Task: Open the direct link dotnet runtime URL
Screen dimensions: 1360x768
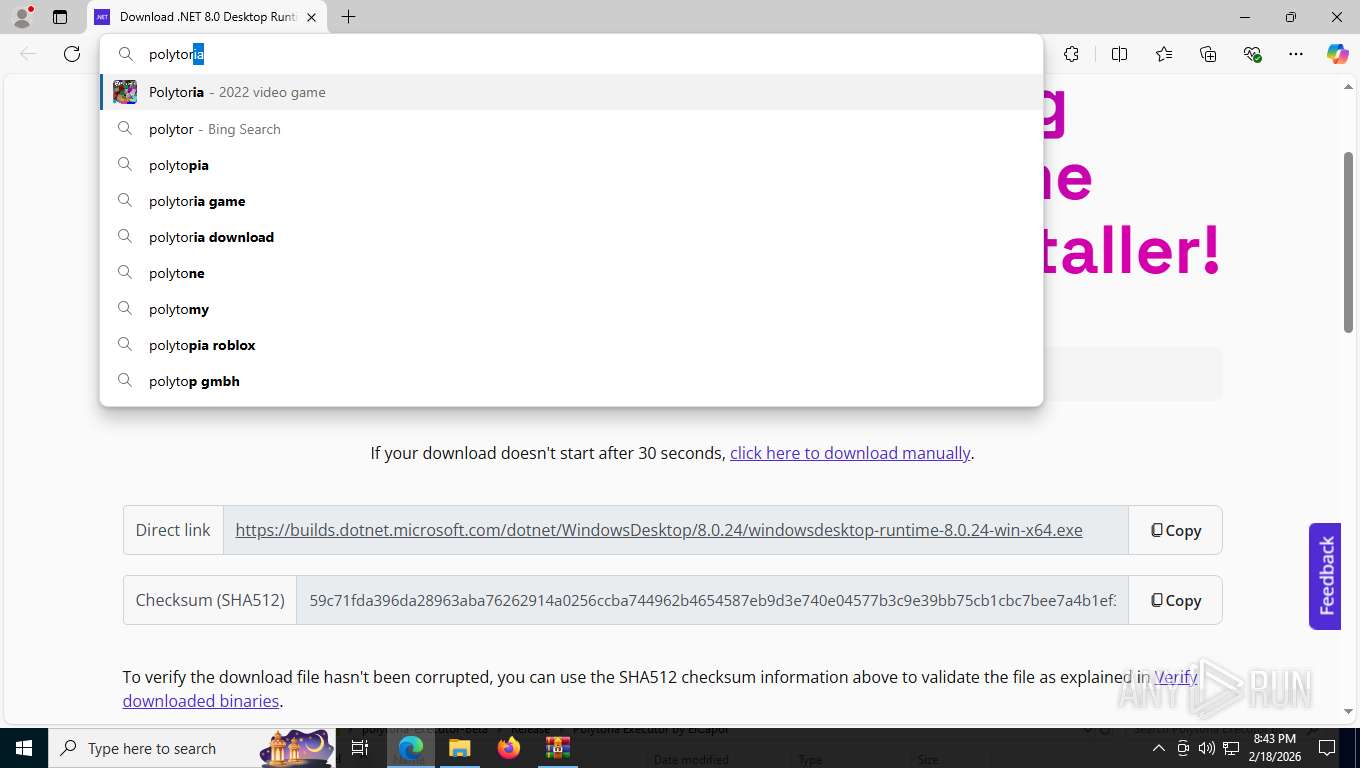Action: click(x=659, y=530)
